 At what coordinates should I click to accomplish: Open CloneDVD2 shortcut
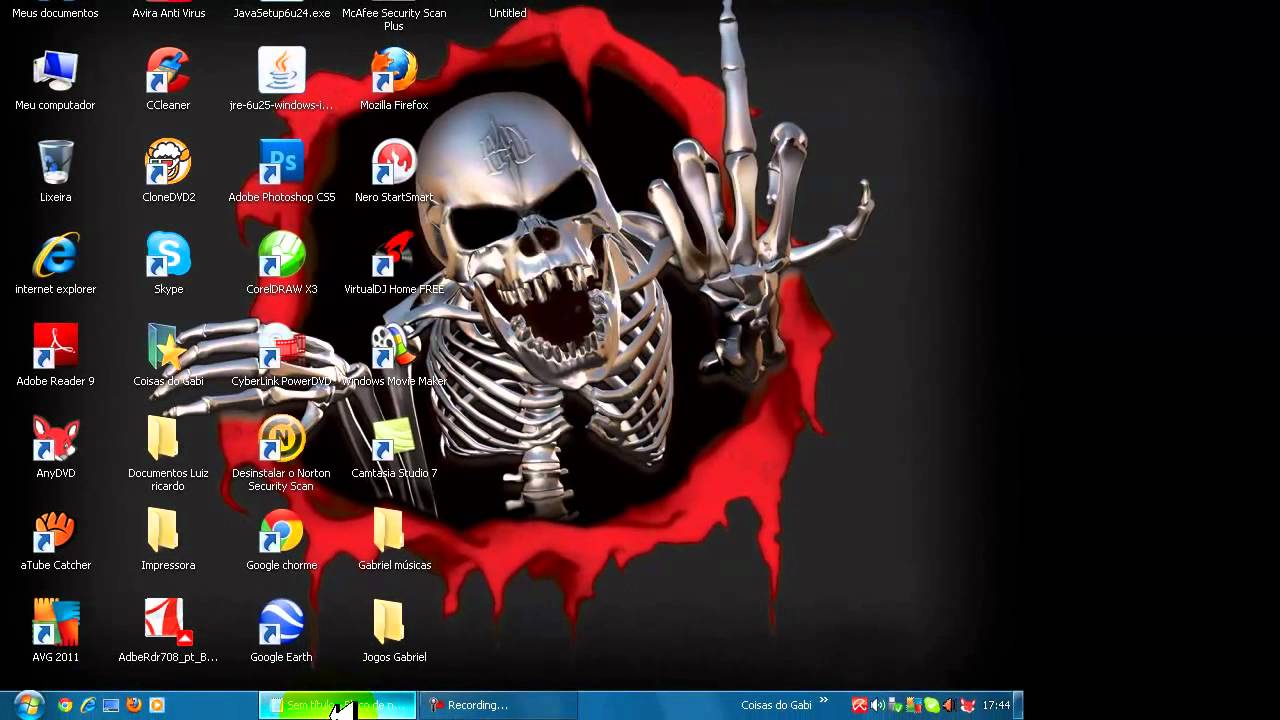(x=168, y=172)
